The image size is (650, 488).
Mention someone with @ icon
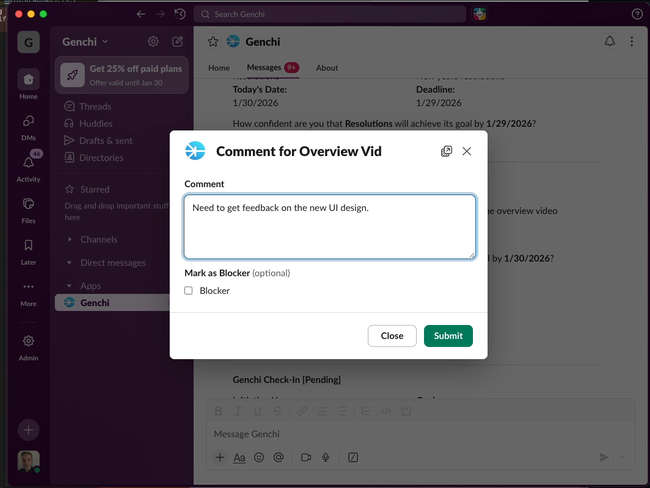point(279,458)
